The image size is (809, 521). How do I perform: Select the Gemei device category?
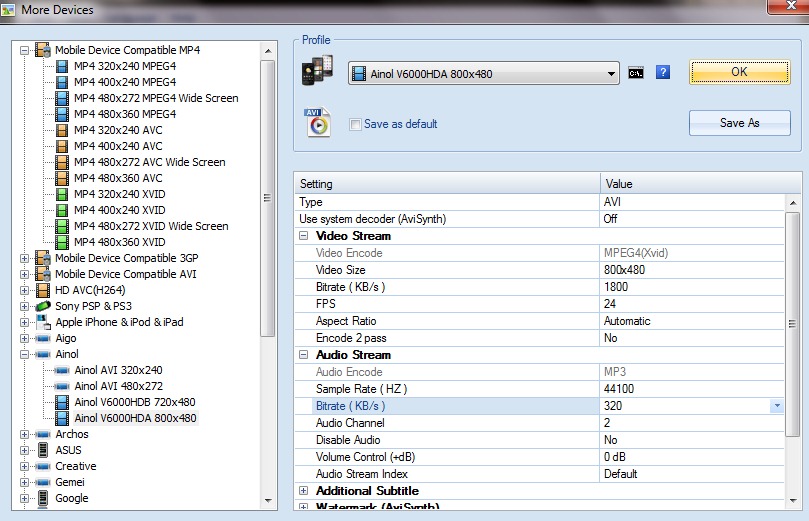pos(70,482)
